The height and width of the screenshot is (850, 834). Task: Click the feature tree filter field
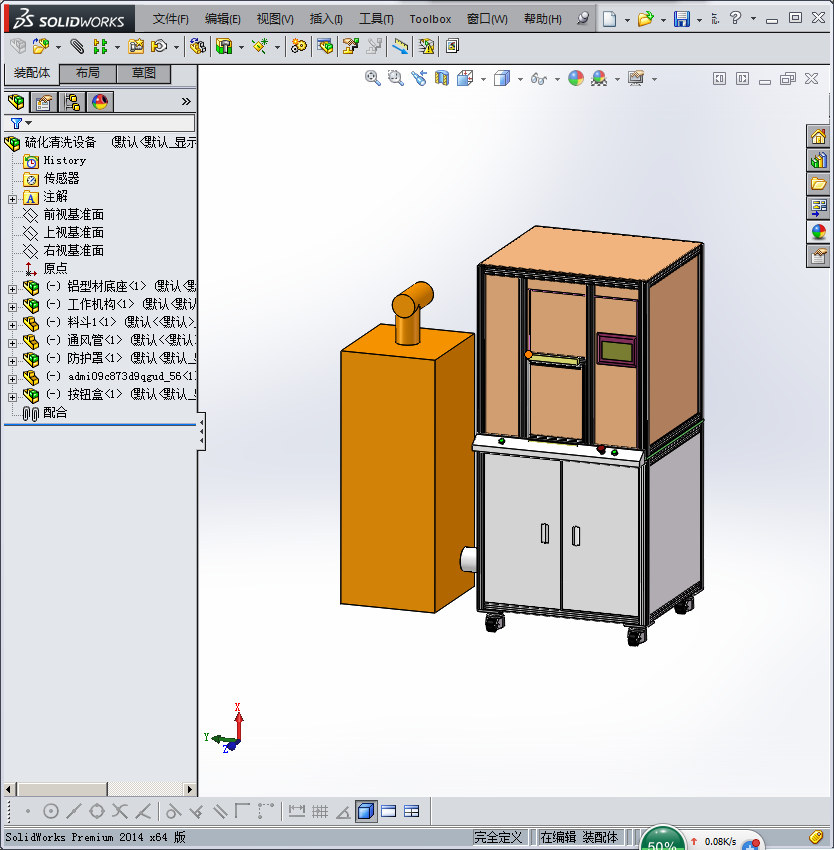tap(99, 123)
